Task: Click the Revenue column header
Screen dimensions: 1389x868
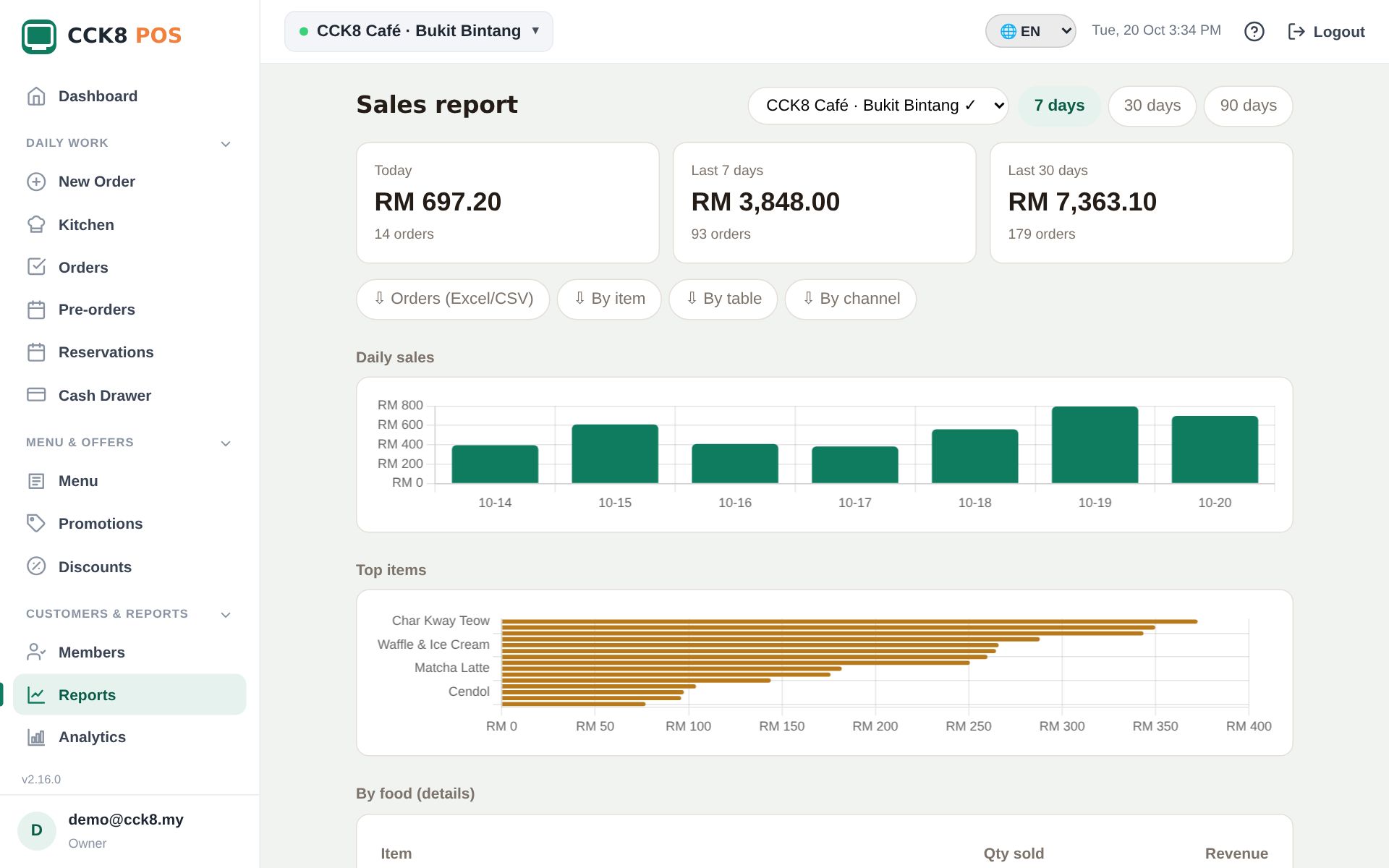Action: [x=1236, y=854]
